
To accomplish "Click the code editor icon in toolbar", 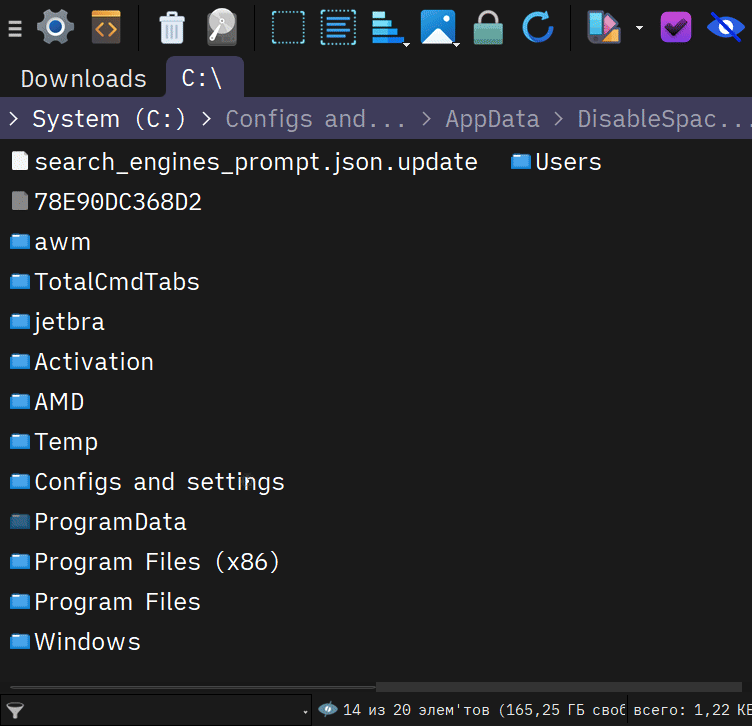I will 106,27.
